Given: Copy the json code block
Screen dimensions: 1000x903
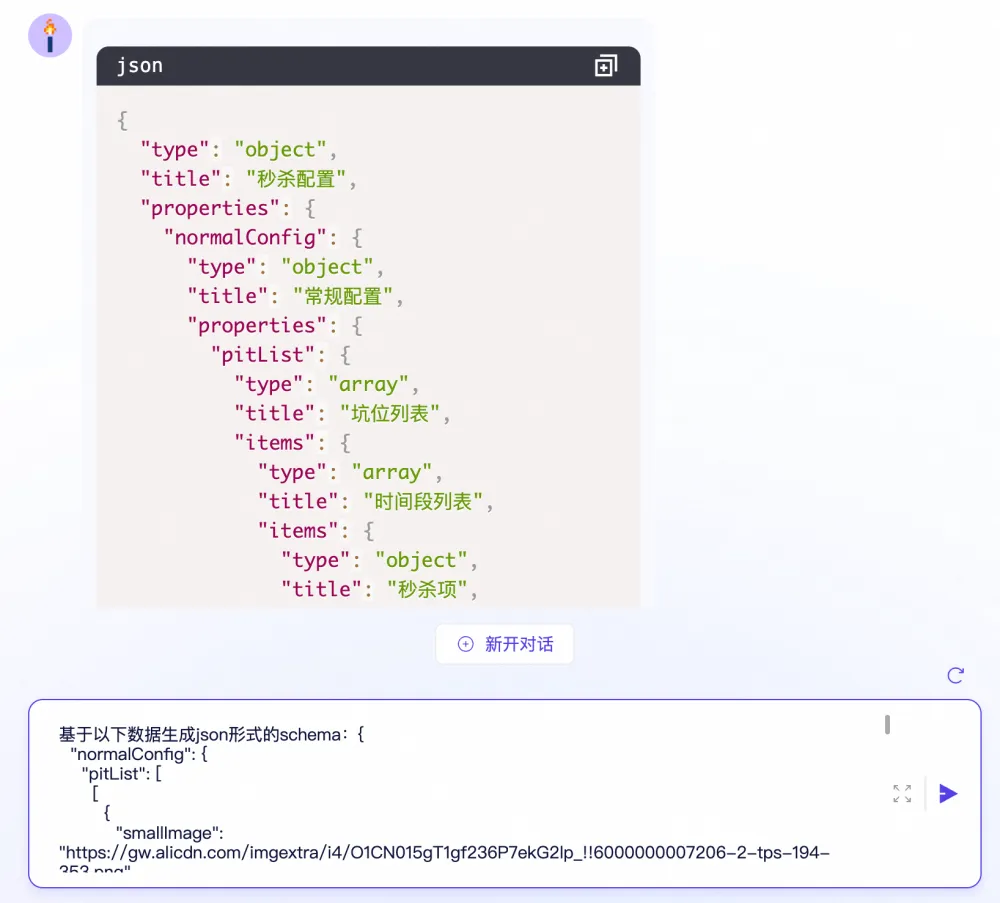Looking at the screenshot, I should (x=606, y=66).
